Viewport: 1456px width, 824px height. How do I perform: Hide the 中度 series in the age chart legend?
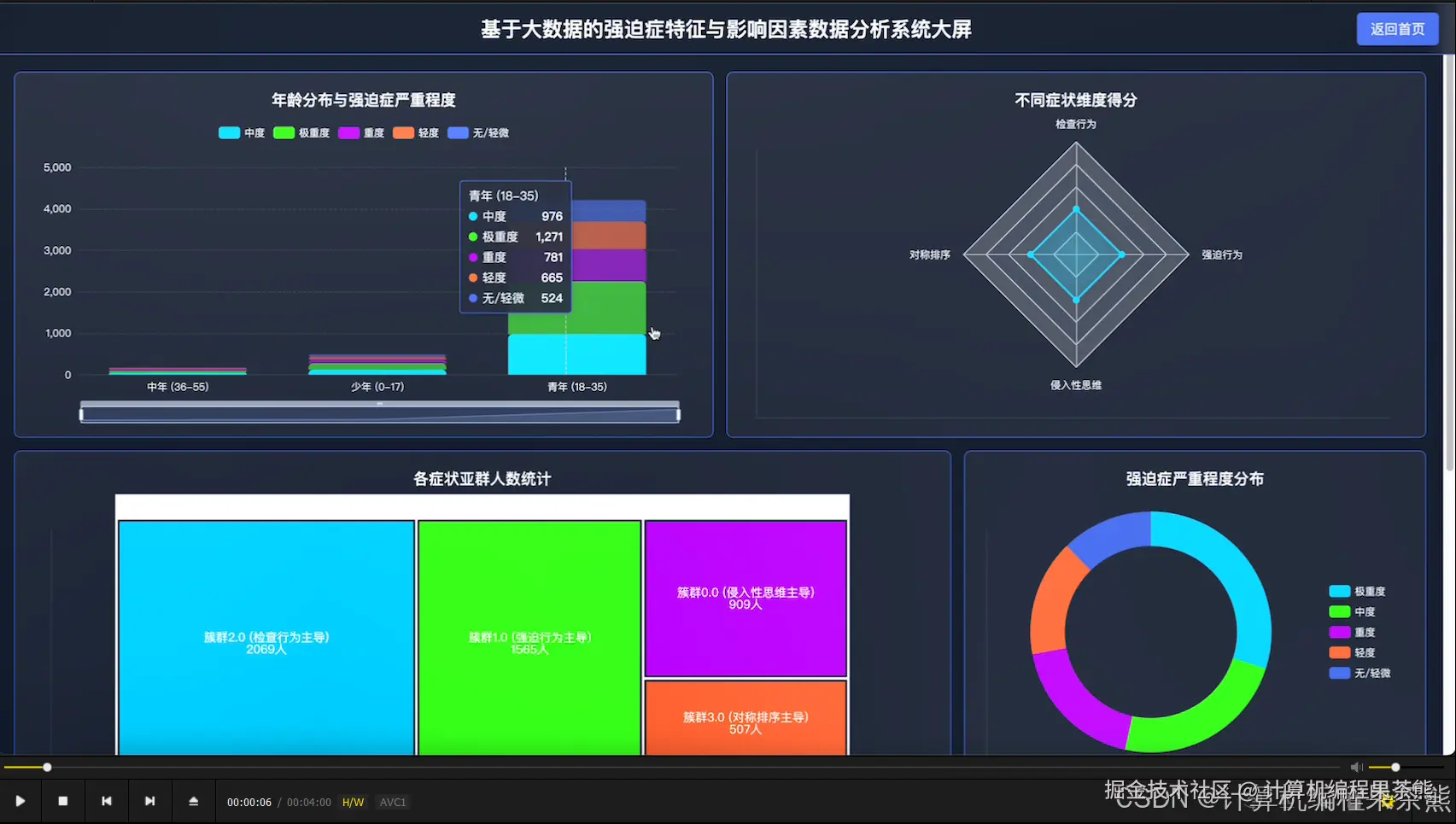point(242,132)
